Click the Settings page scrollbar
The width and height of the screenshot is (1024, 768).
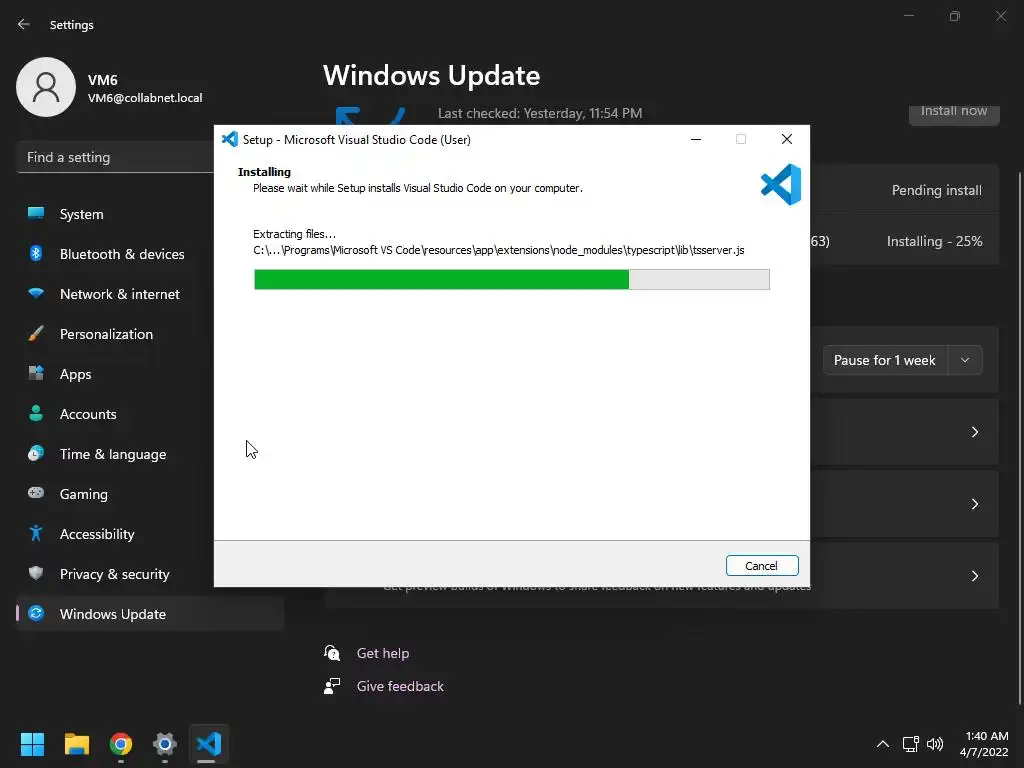[1020, 438]
